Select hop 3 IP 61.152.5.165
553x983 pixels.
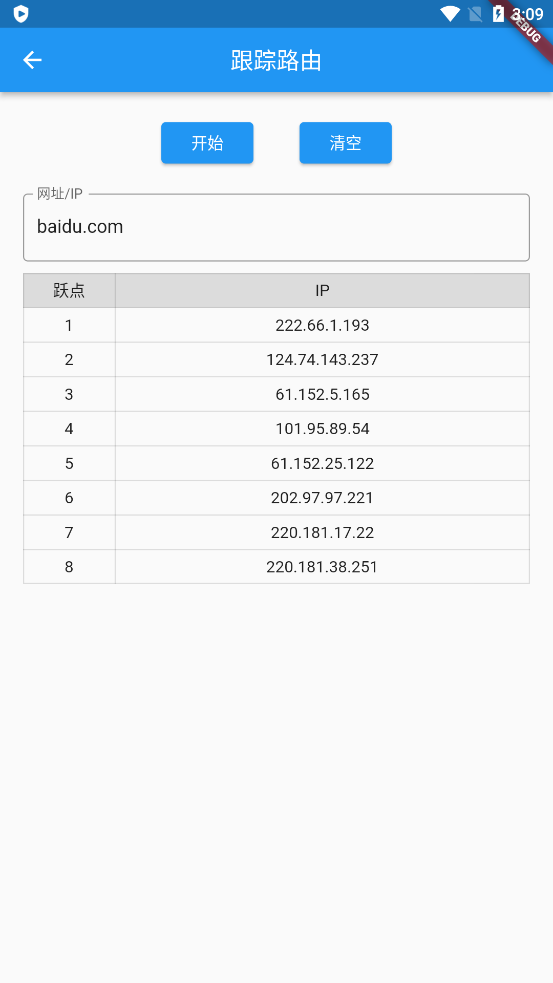(322, 394)
